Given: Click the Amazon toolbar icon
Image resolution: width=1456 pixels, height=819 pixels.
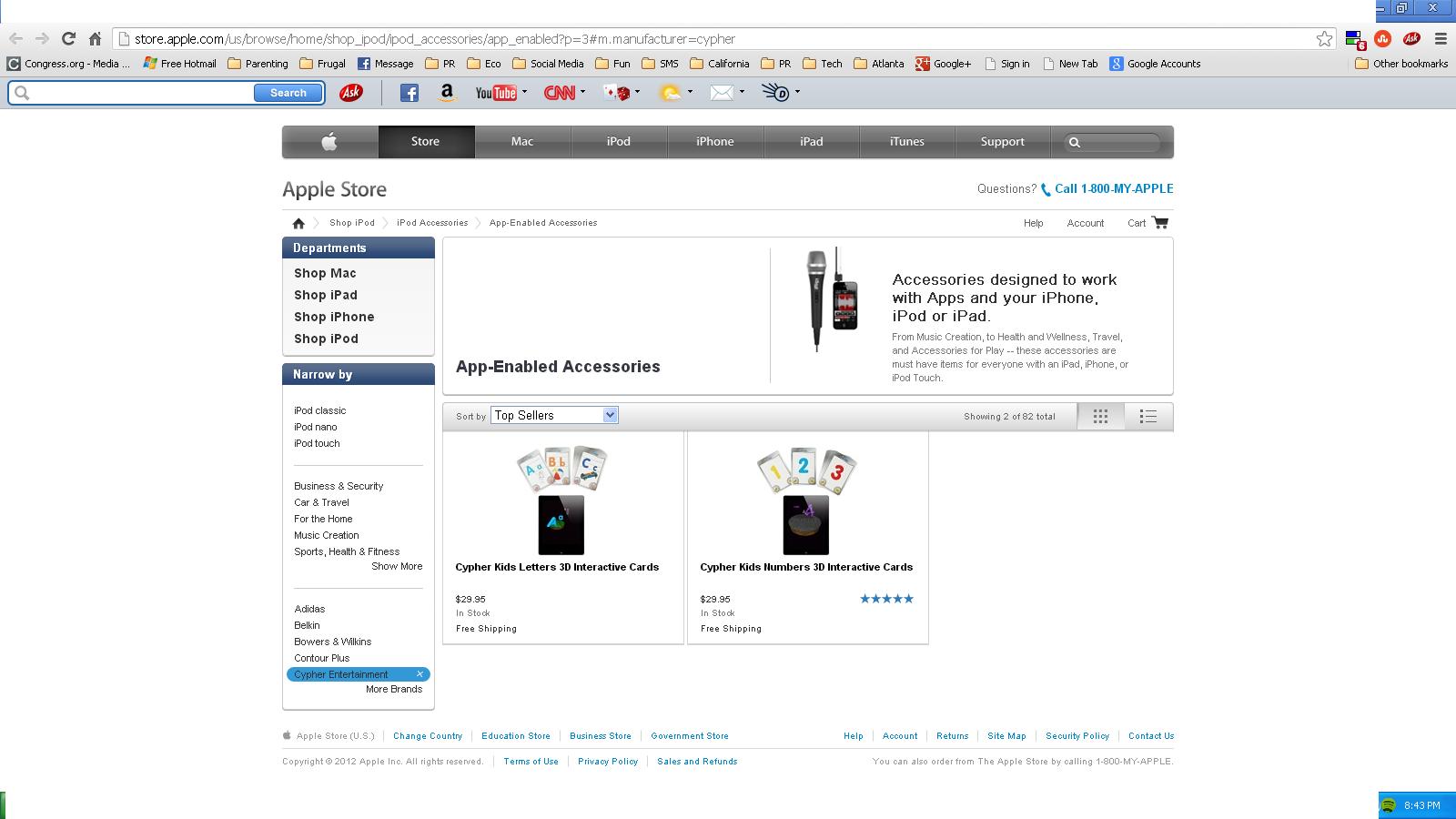Looking at the screenshot, I should coord(447,93).
